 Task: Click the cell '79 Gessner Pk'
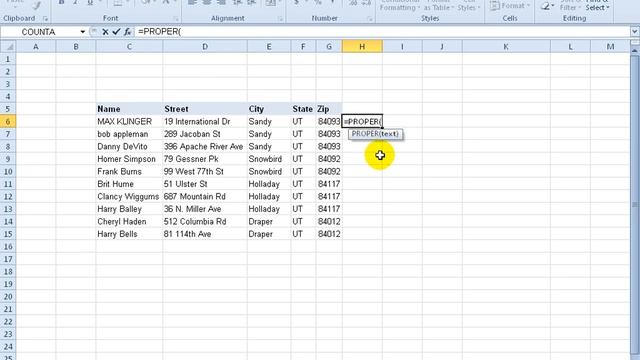[x=205, y=159]
